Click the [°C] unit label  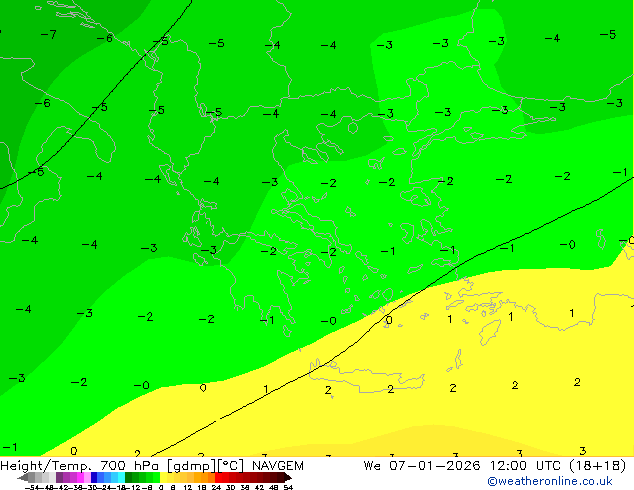click(231, 466)
